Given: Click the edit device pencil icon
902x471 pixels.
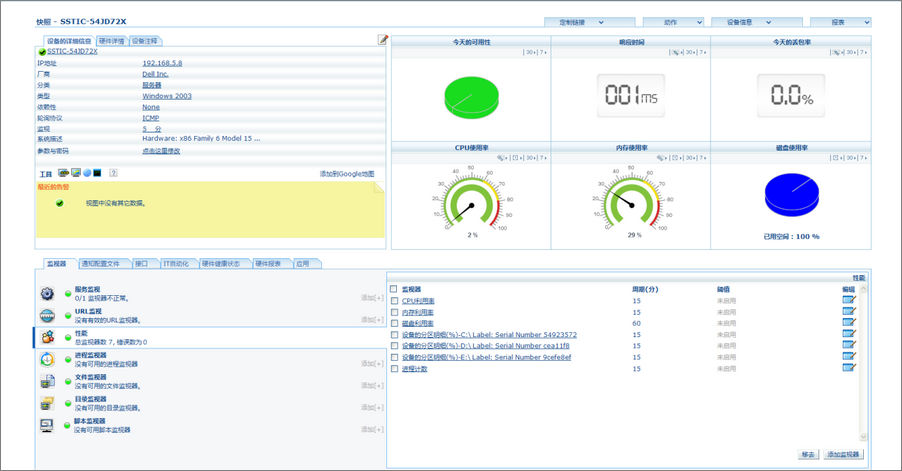Looking at the screenshot, I should (382, 40).
